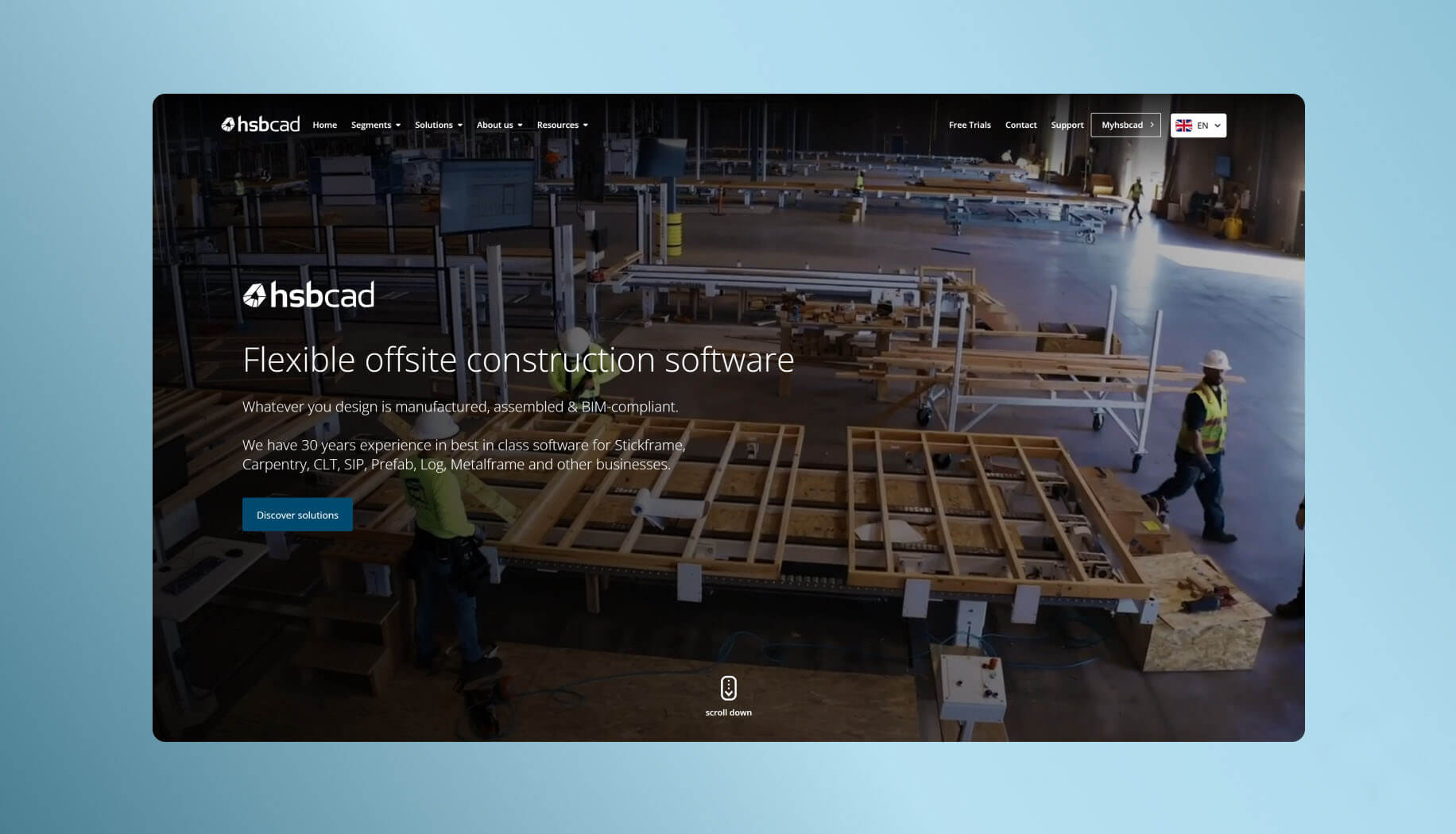Click the arrow chevron beside Myhsbcad
1456x834 pixels.
click(1152, 125)
